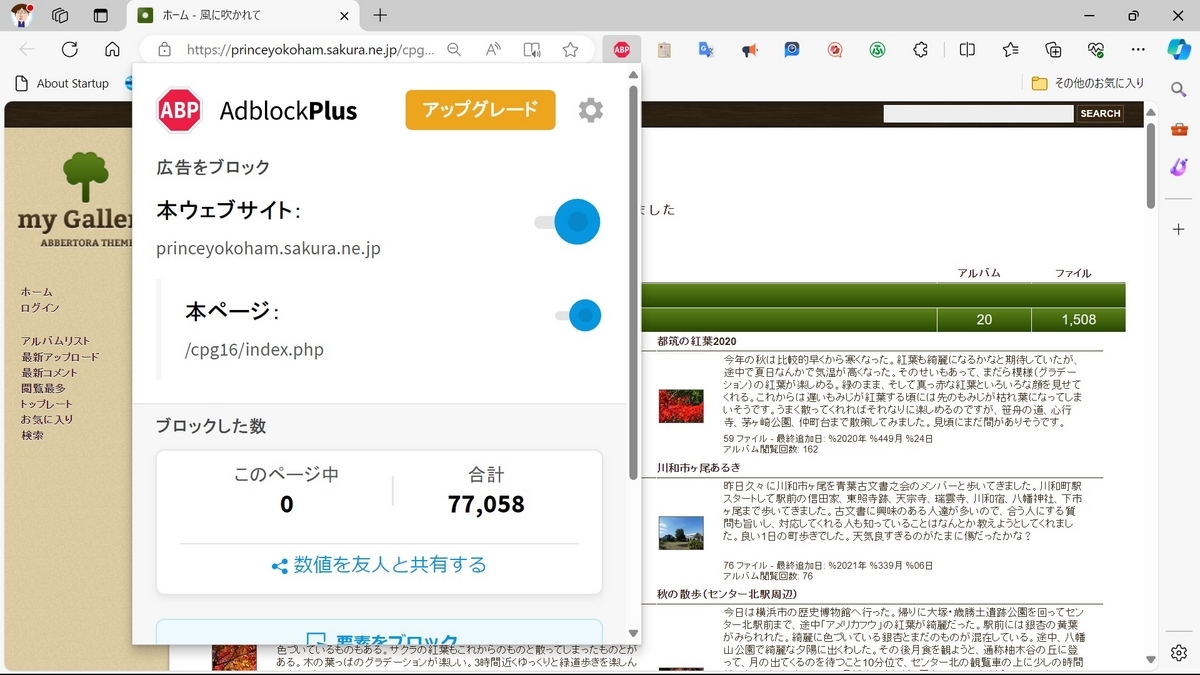
Task: Add this page to favorites star
Action: pos(570,49)
